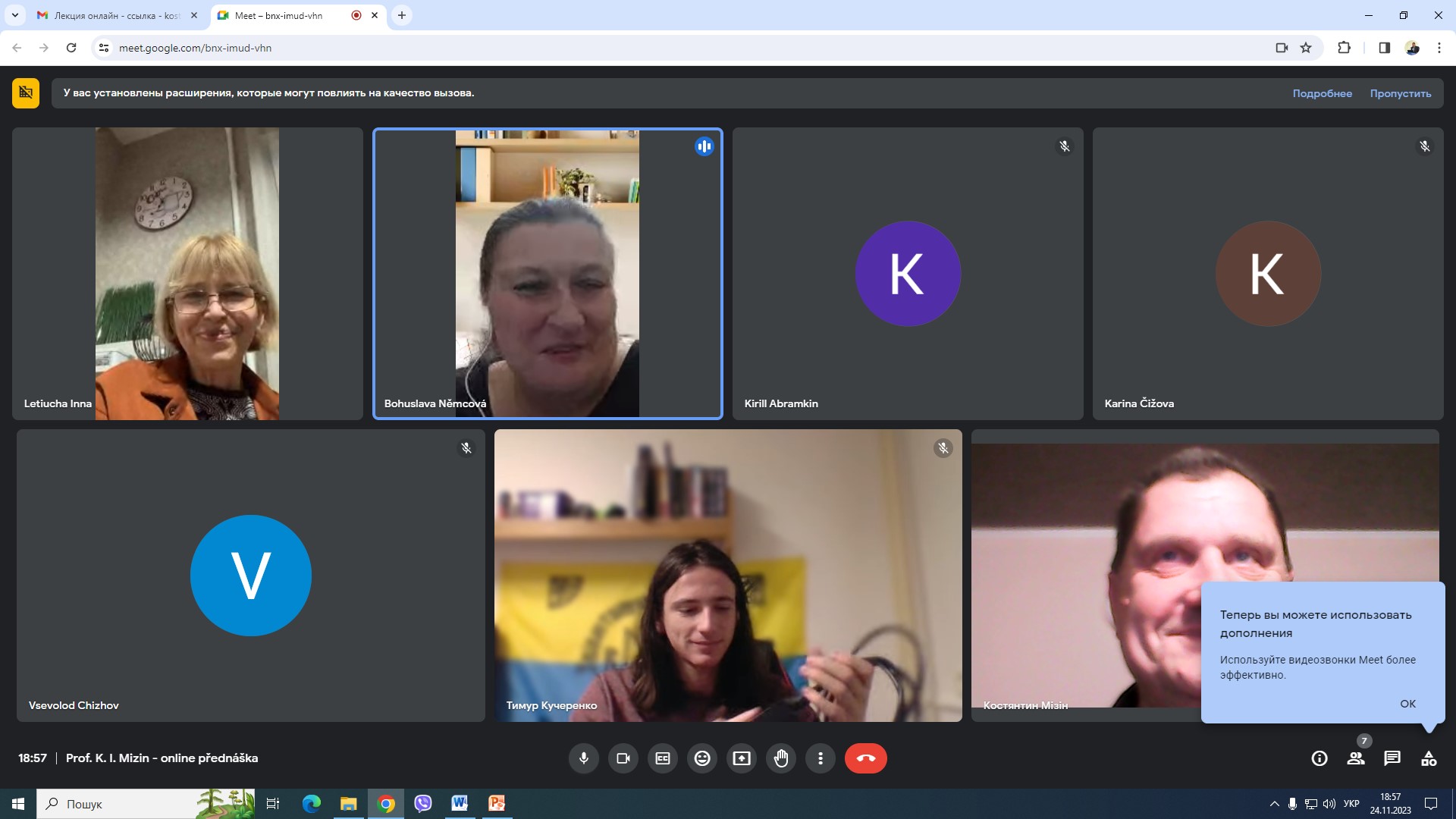Screen dimensions: 1456x819
Task: Click the Подробнее link
Action: [x=1323, y=93]
